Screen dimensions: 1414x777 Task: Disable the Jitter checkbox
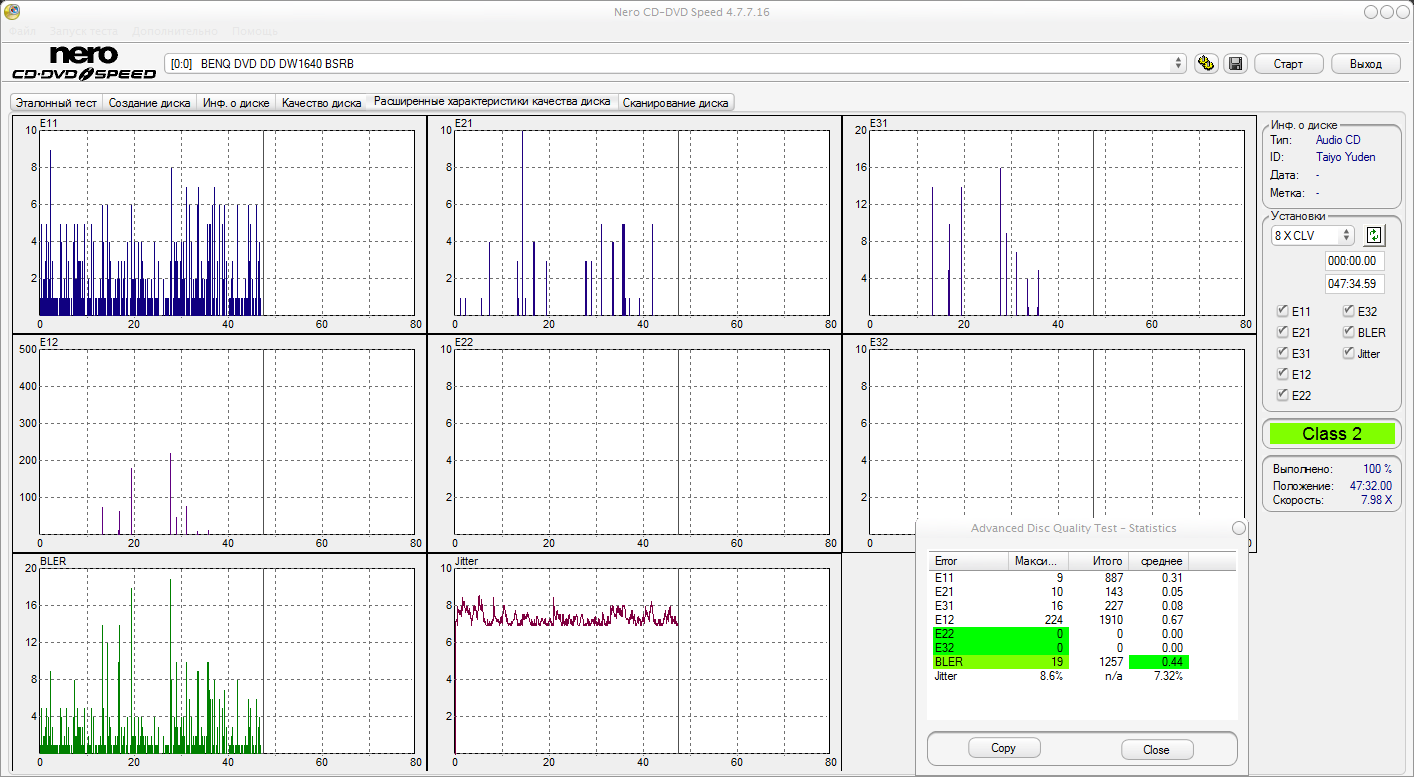(x=1349, y=354)
